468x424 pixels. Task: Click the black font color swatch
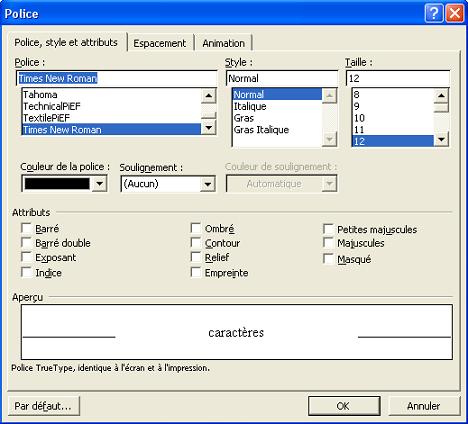coord(57,184)
